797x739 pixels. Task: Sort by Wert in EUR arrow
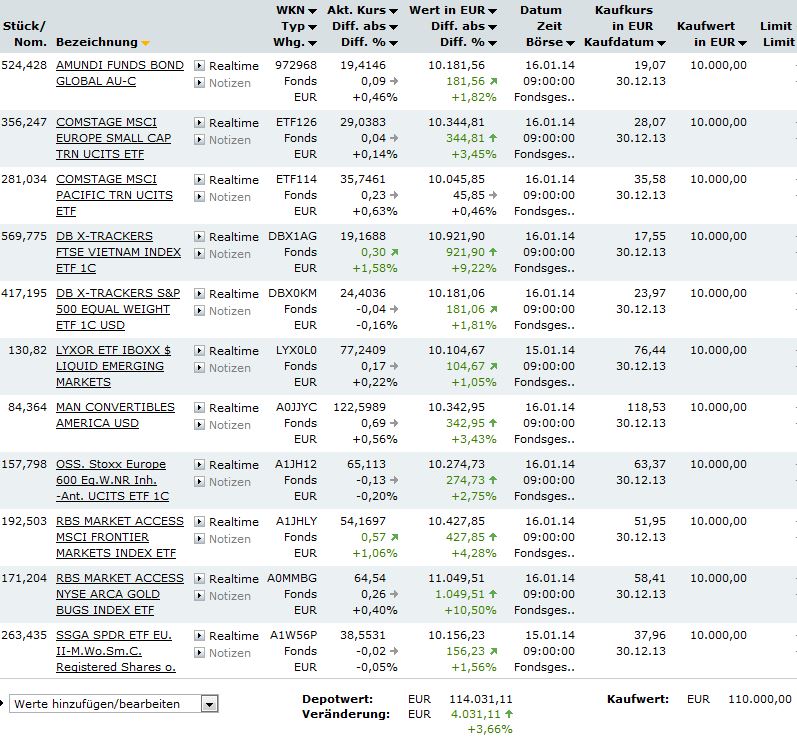click(492, 11)
